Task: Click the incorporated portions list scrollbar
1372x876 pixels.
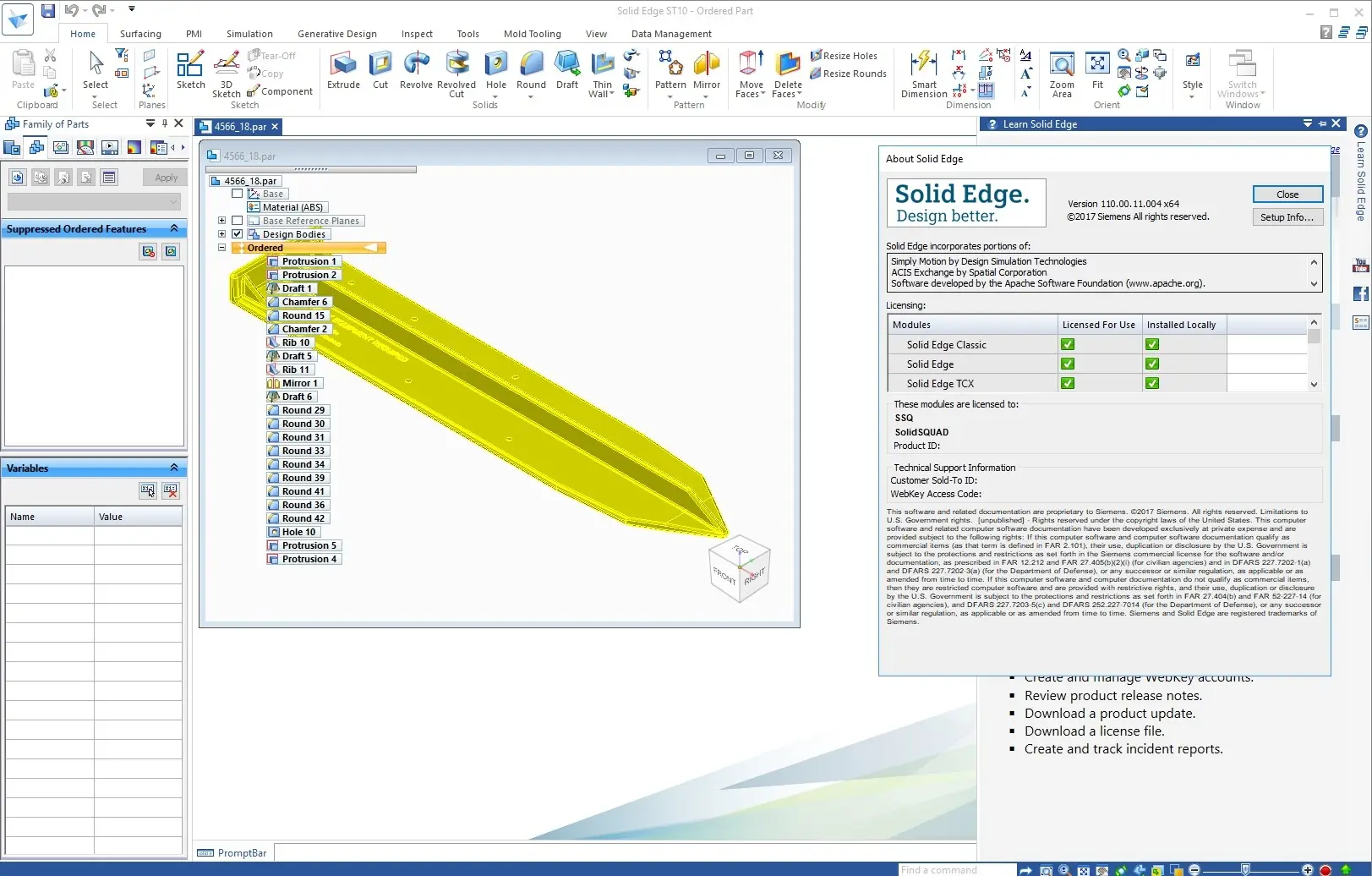Action: point(1314,272)
